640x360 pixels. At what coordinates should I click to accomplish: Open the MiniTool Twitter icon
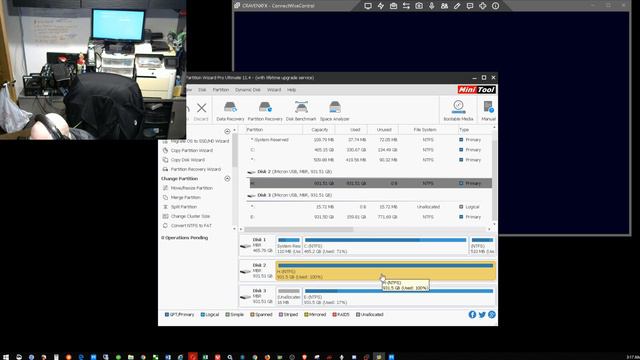point(482,314)
